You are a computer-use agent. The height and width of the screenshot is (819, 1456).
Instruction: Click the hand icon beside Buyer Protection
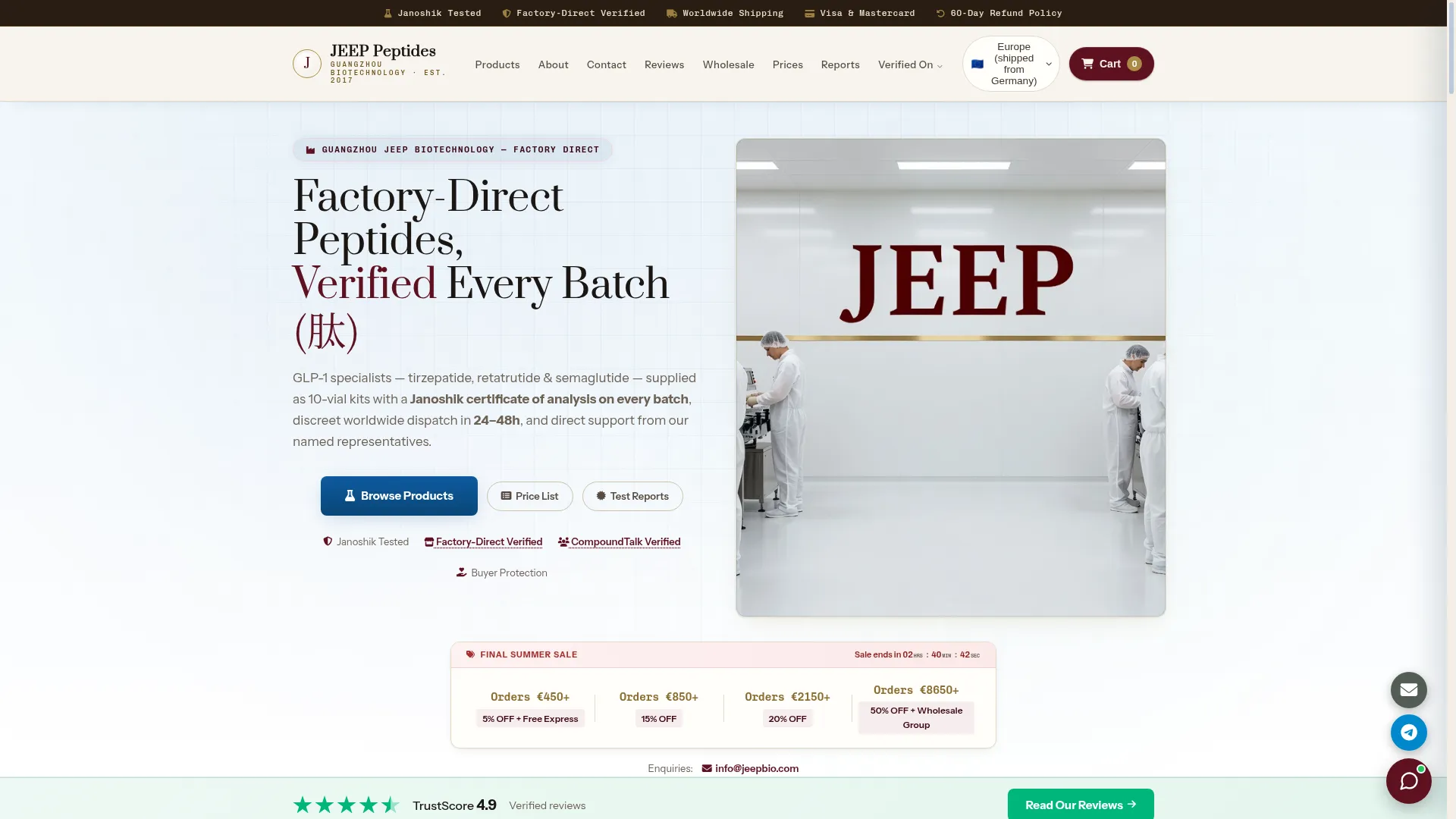(461, 573)
